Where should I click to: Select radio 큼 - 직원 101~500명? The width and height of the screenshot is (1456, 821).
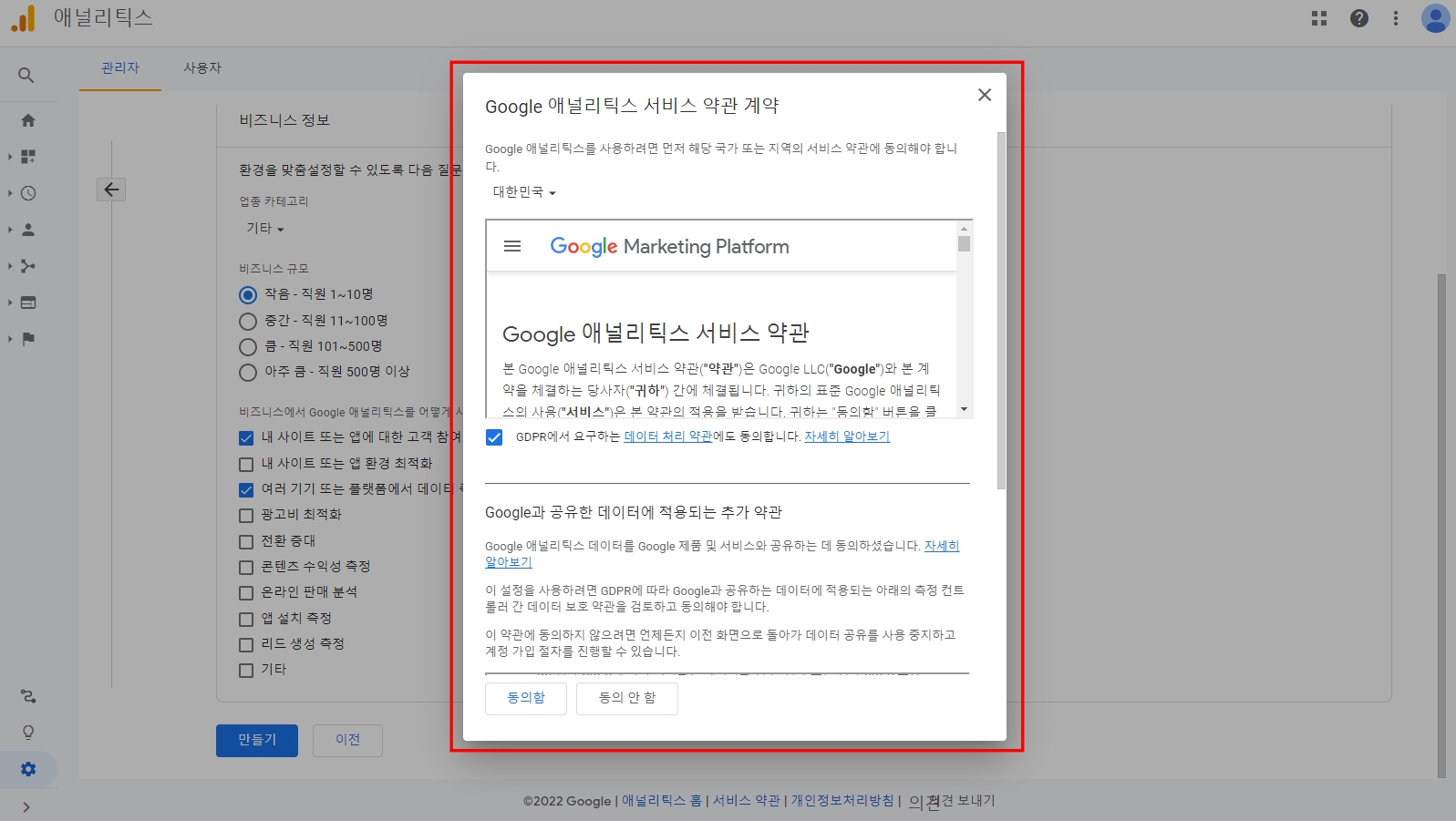click(247, 346)
